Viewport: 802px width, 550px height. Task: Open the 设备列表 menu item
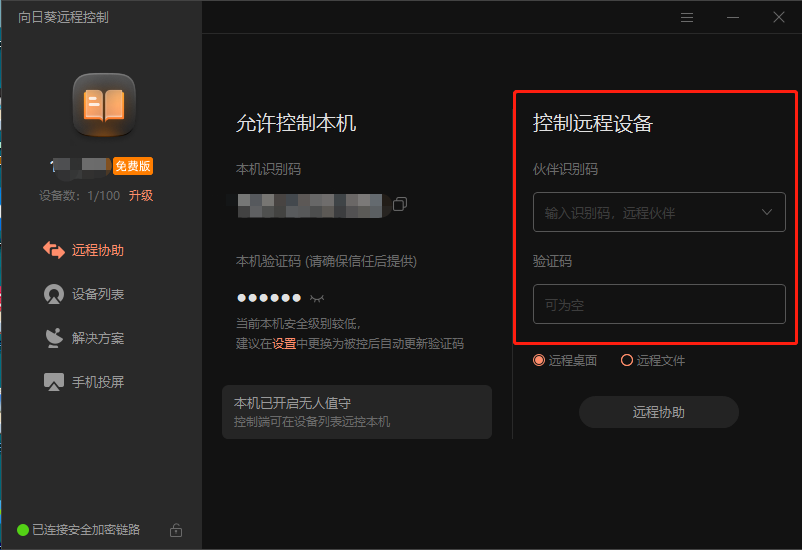pos(98,294)
